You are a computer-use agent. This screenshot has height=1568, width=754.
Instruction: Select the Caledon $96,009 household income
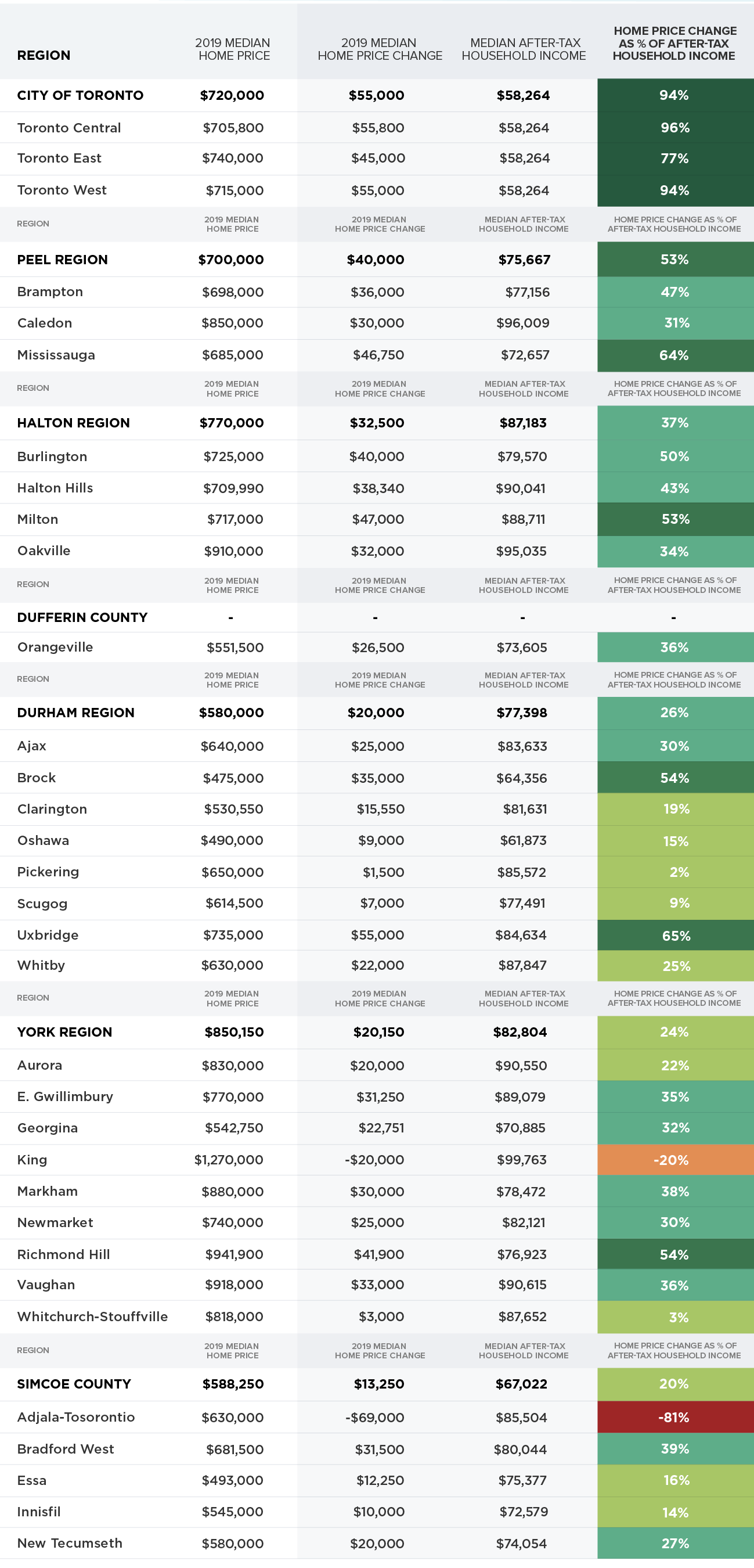tap(523, 323)
